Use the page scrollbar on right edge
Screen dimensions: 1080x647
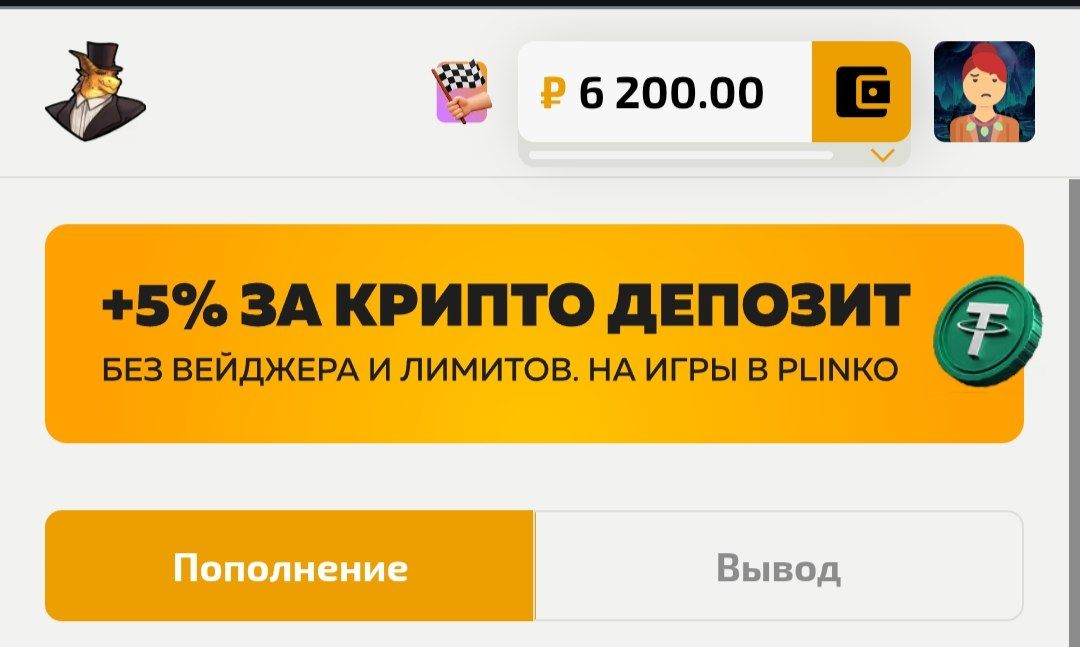click(x=1074, y=412)
